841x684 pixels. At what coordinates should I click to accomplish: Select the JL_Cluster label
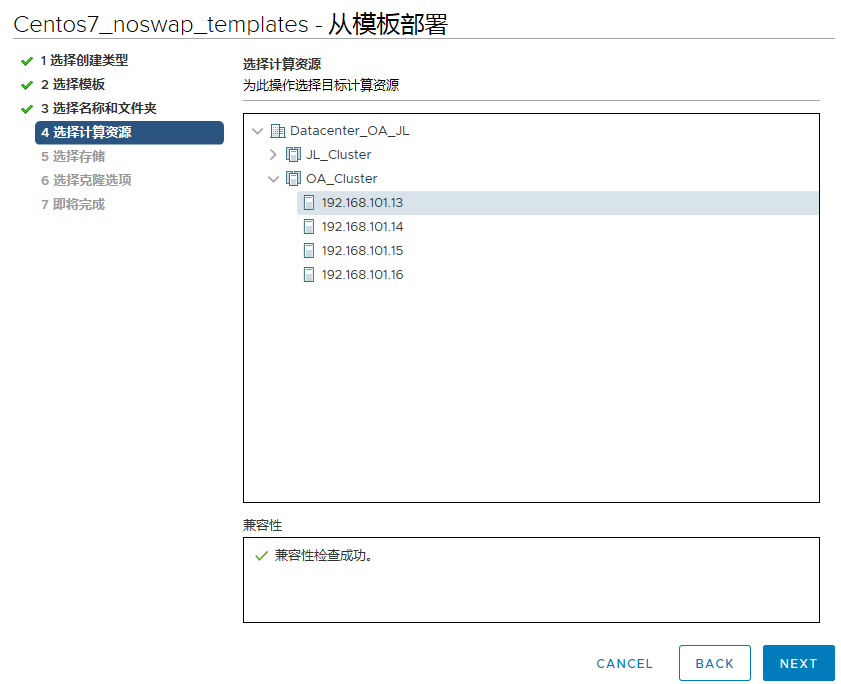(338, 155)
